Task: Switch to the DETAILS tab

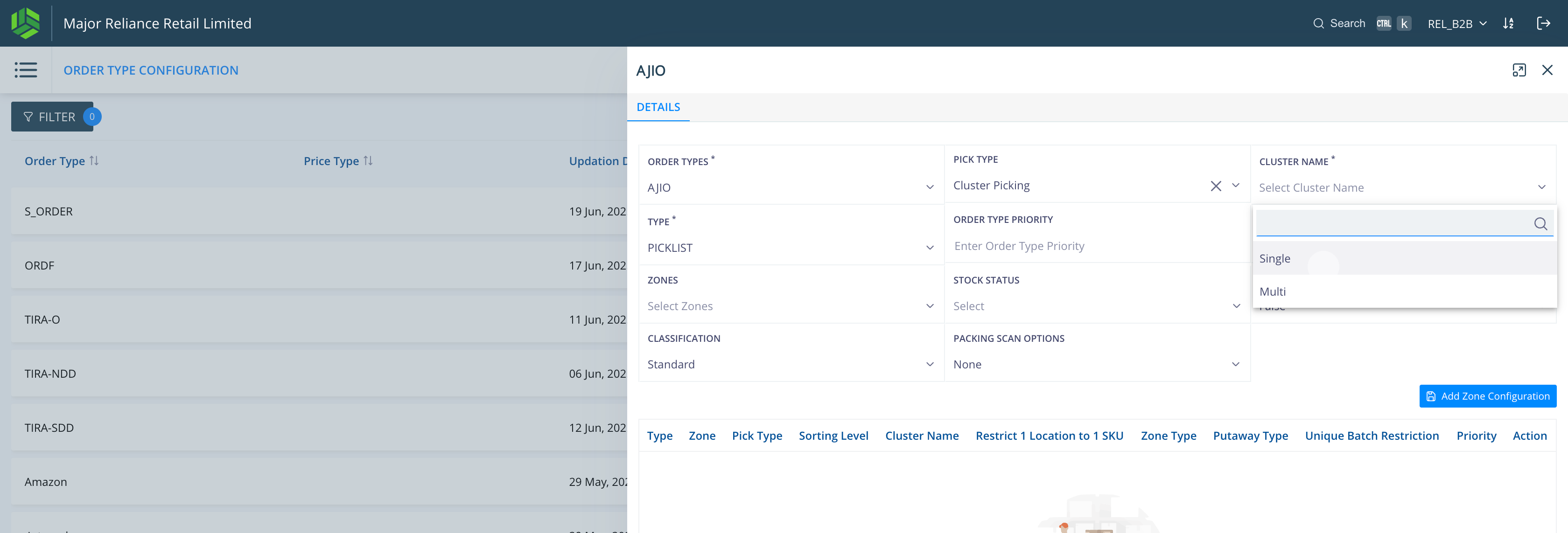Action: [x=658, y=107]
